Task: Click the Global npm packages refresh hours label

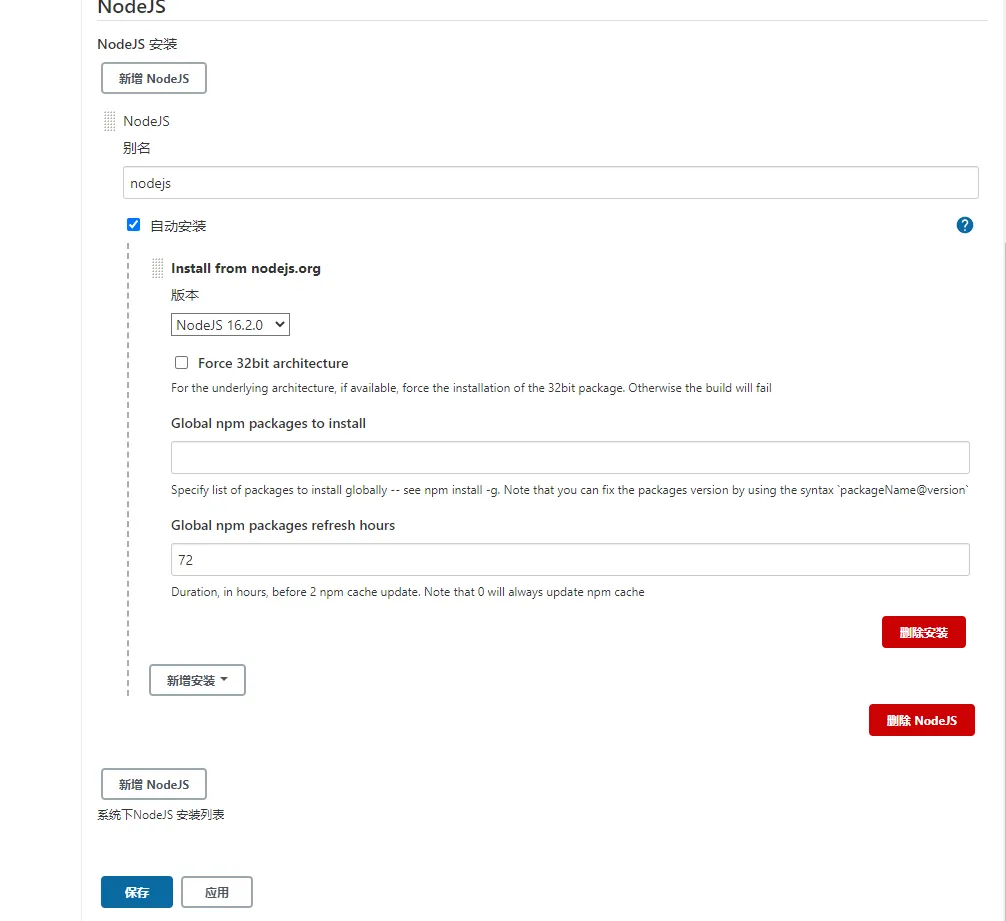Action: [x=283, y=525]
